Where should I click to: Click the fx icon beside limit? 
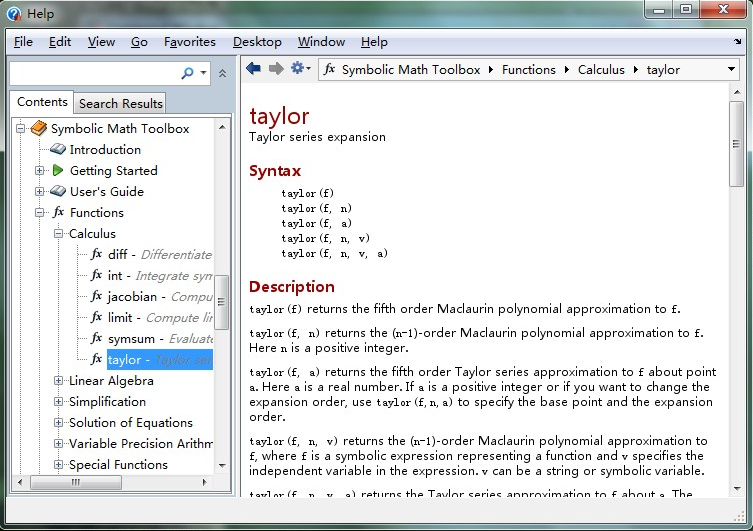(97, 317)
